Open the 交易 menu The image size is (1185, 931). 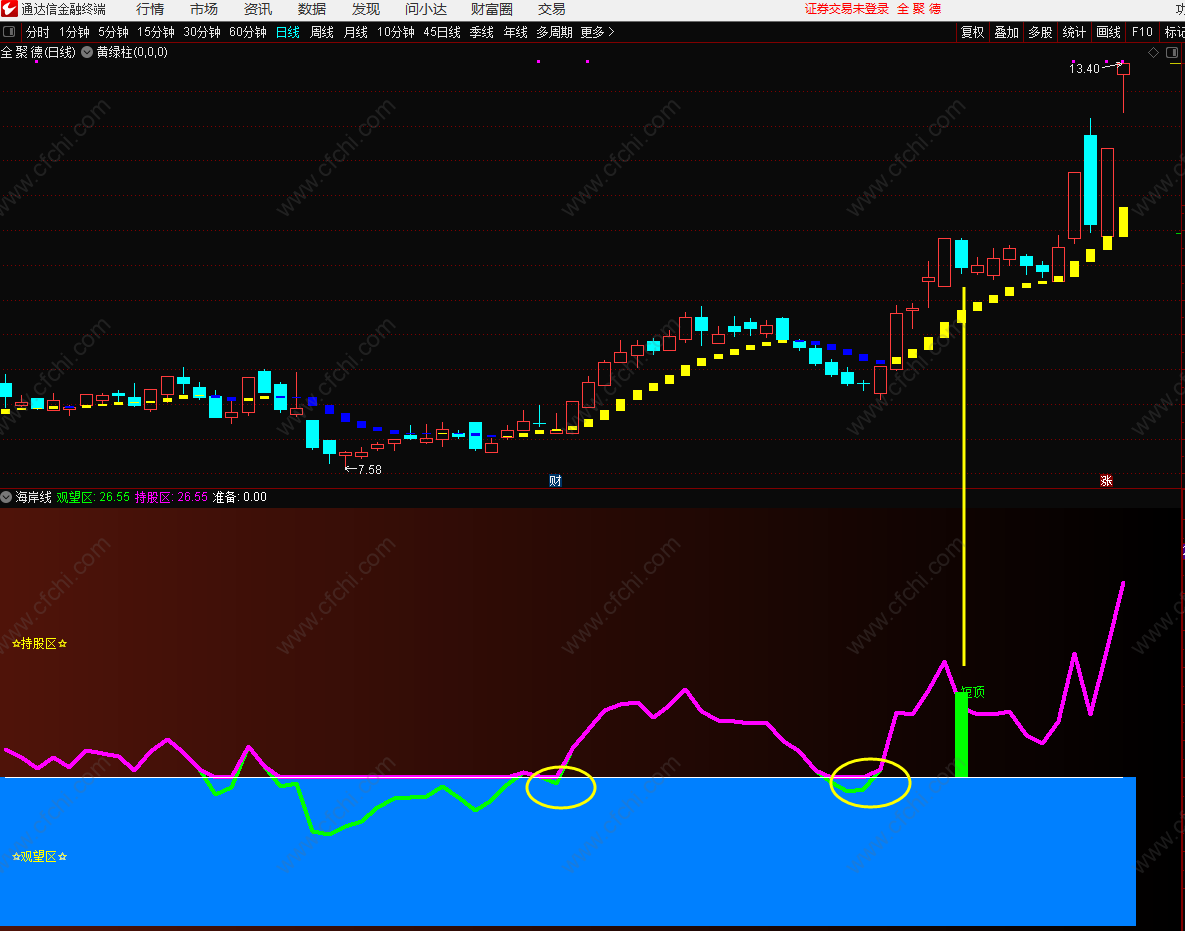point(552,9)
